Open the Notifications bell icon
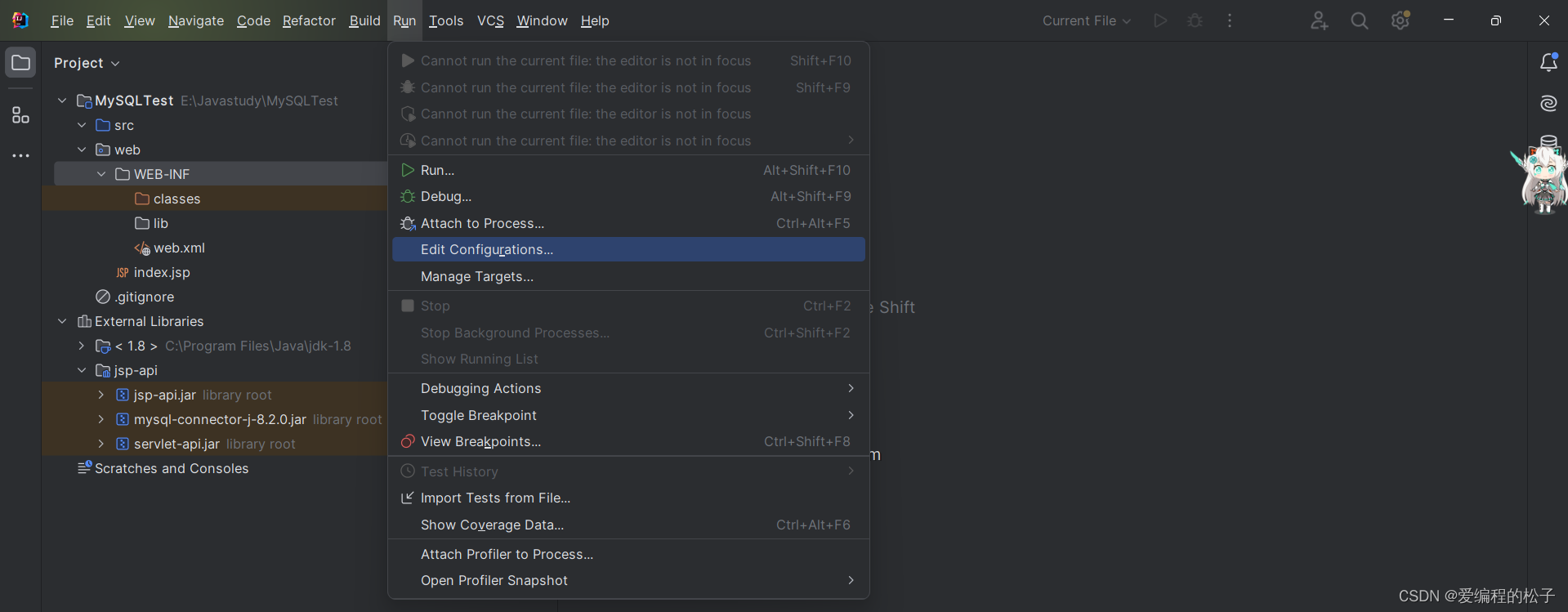1568x612 pixels. click(x=1548, y=62)
